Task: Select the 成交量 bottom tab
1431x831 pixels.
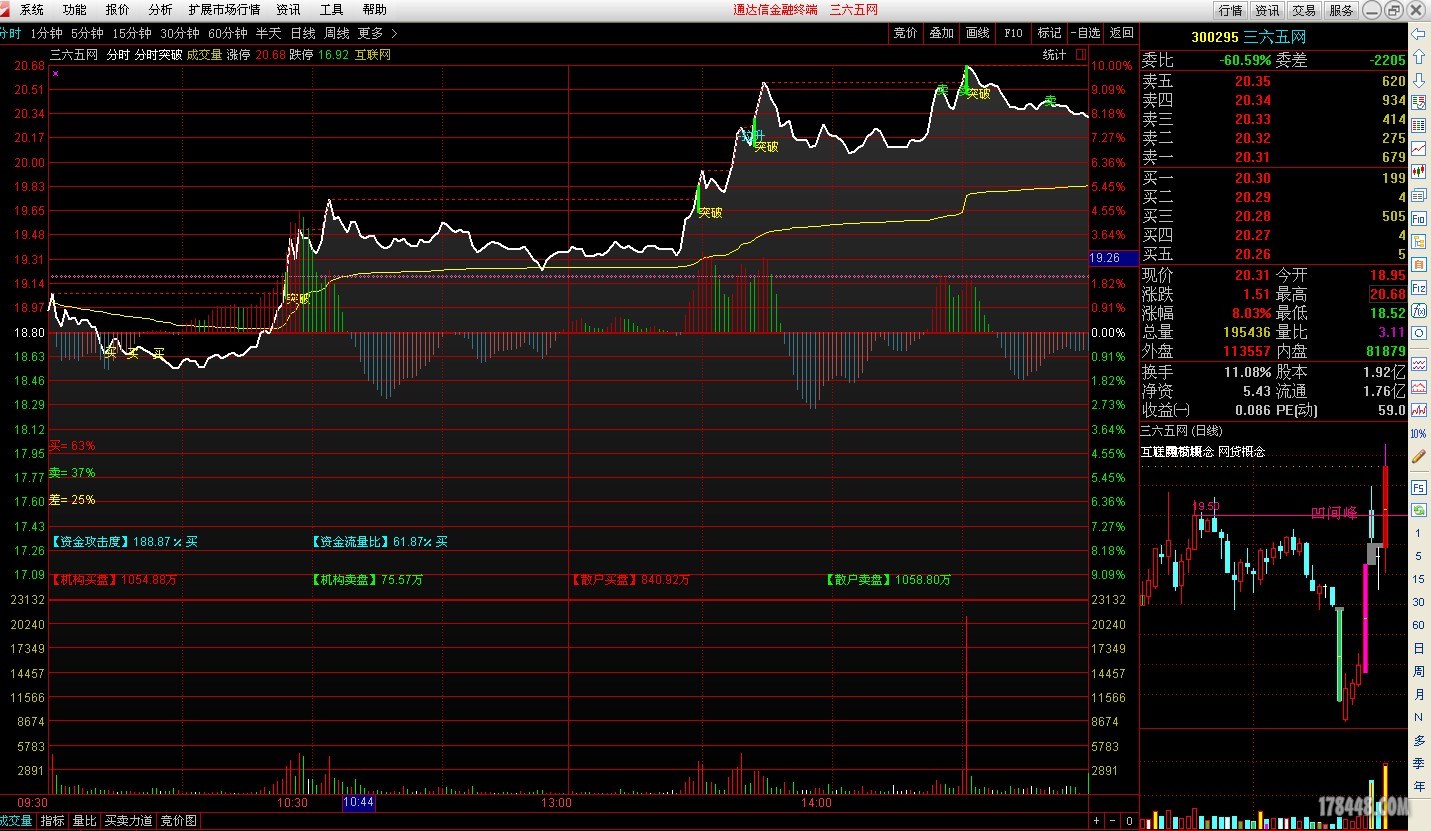Action: 16,821
